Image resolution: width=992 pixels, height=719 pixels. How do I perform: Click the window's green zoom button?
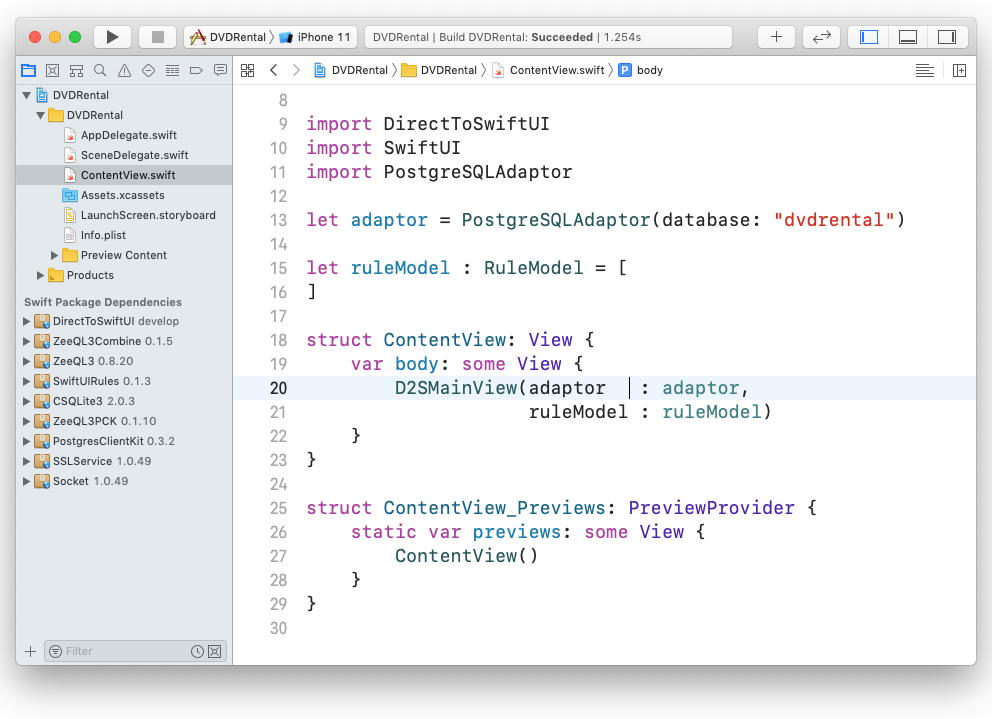(x=75, y=37)
